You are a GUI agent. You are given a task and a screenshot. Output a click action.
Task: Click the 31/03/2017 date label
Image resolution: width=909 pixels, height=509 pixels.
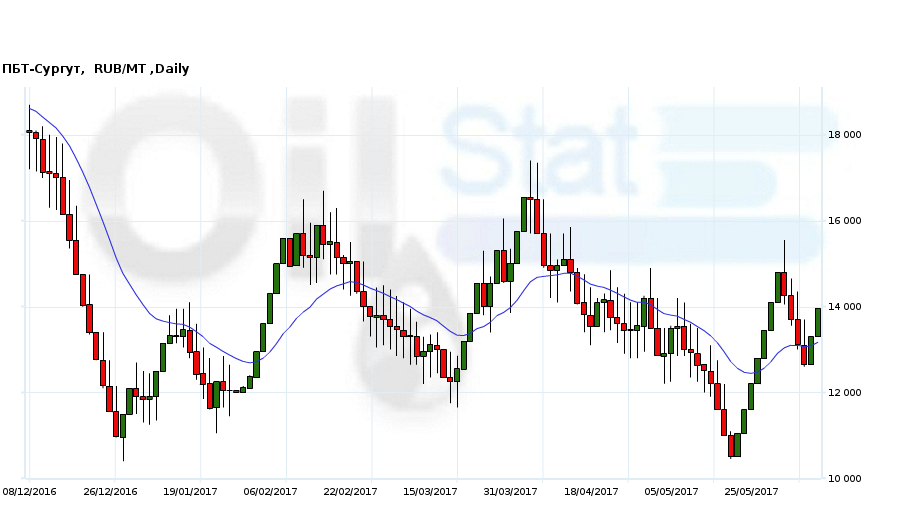coord(510,491)
